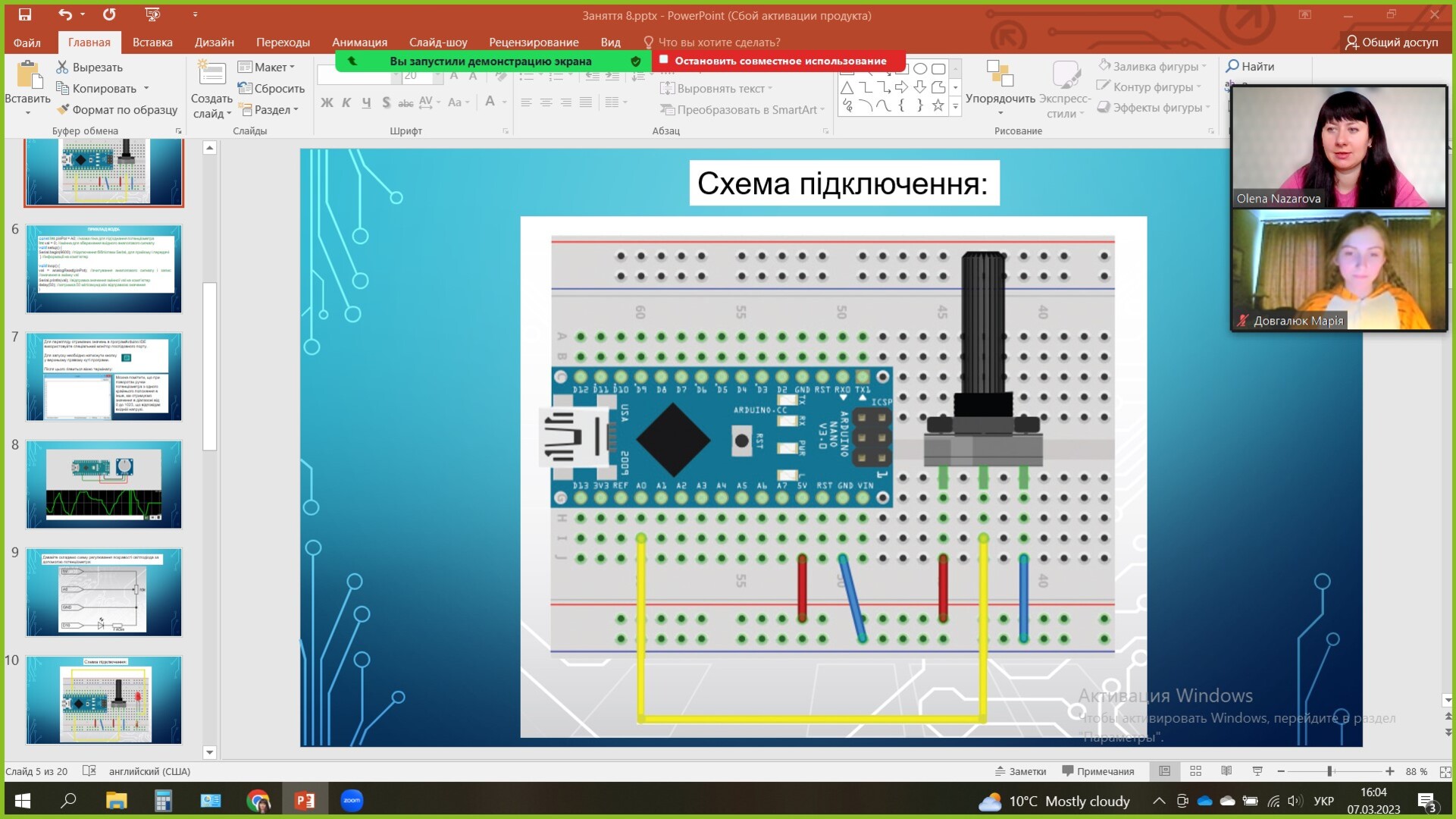Click the Общий доступ share button
The height and width of the screenshot is (819, 1456).
coord(1392,42)
